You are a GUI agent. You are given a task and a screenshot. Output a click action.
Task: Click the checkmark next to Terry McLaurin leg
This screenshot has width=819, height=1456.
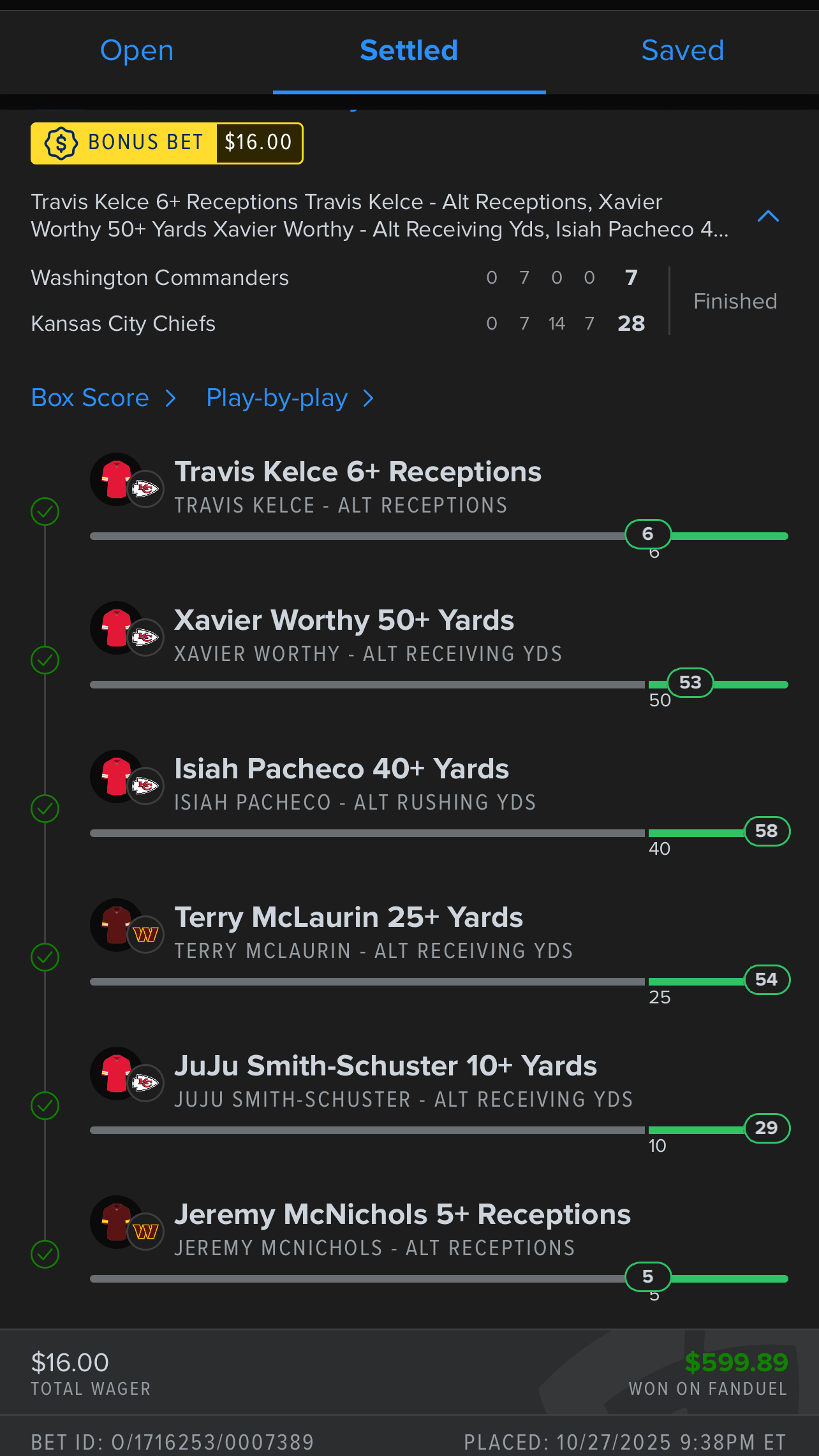click(45, 957)
